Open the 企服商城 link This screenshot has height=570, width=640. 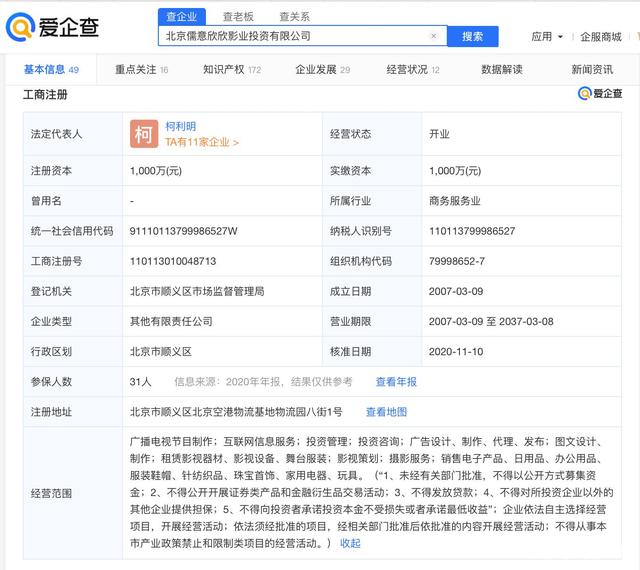(x=601, y=37)
